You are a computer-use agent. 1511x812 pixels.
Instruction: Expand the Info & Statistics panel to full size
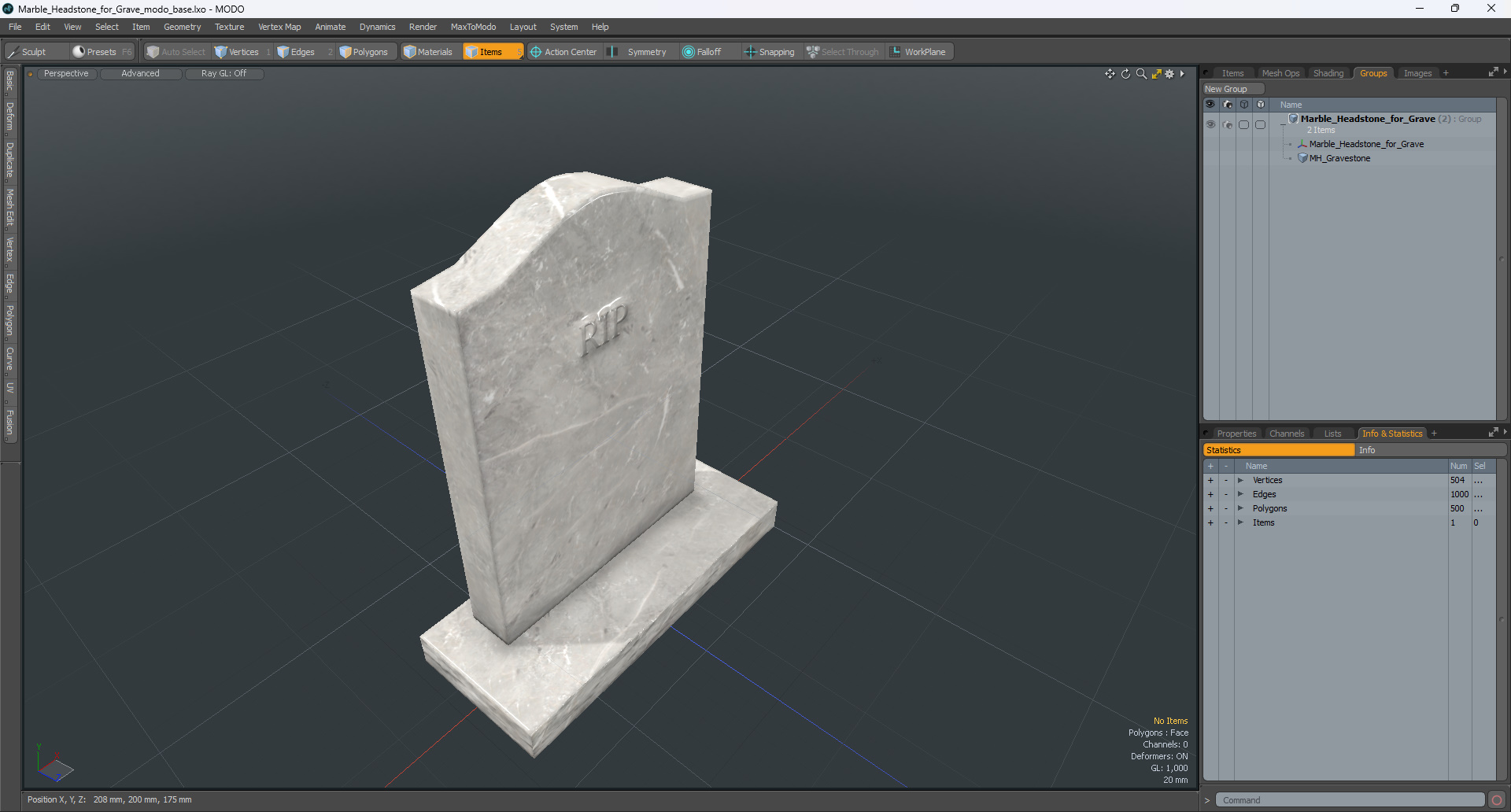click(1493, 432)
